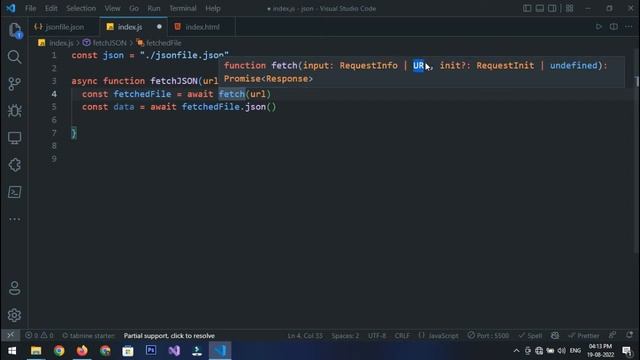Switch to the jsonfile.json tab
This screenshot has width=640, height=360.
pyautogui.click(x=64, y=27)
